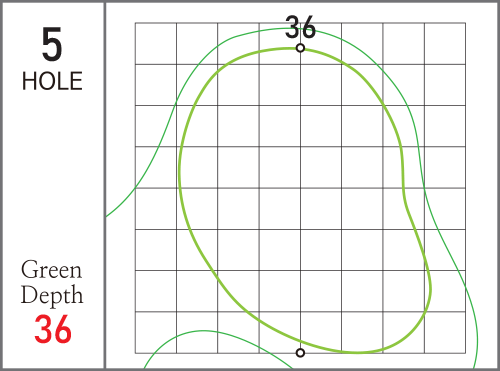Click the word Green in the side panel

(x=51, y=270)
